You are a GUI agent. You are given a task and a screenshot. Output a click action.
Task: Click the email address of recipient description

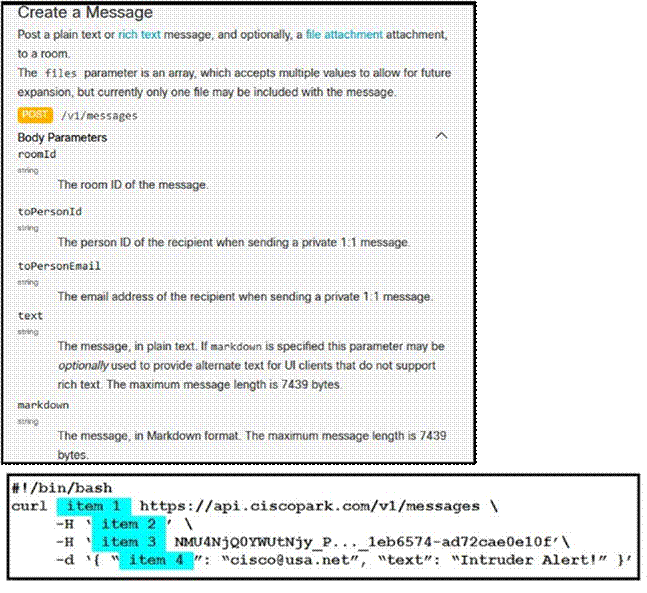coord(245,297)
